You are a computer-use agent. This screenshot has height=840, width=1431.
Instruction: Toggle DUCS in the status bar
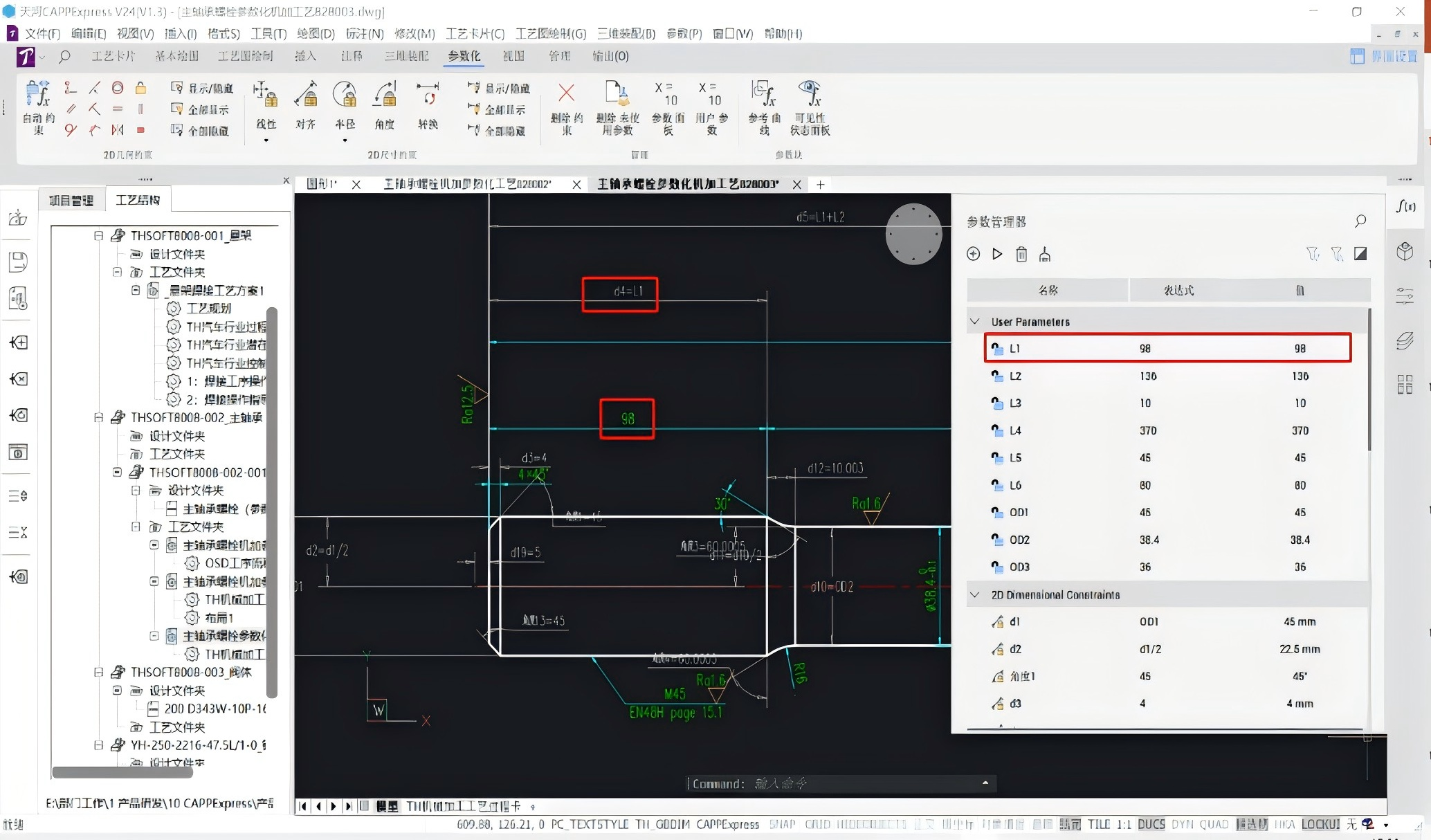[x=1151, y=824]
